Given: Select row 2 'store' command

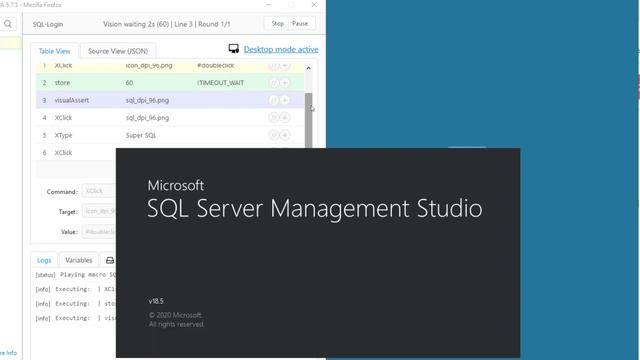Looking at the screenshot, I should 170,83.
